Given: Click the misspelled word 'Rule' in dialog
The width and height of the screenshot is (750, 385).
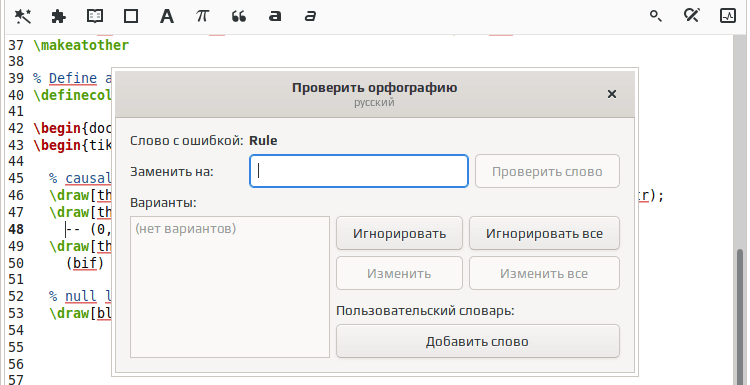Looking at the screenshot, I should pyautogui.click(x=263, y=141).
